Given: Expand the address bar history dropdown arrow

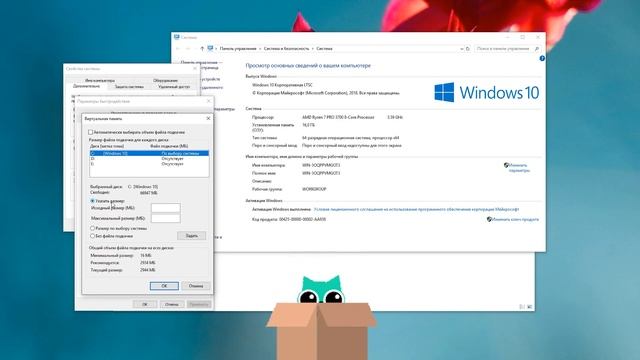Looking at the screenshot, I should point(462,49).
